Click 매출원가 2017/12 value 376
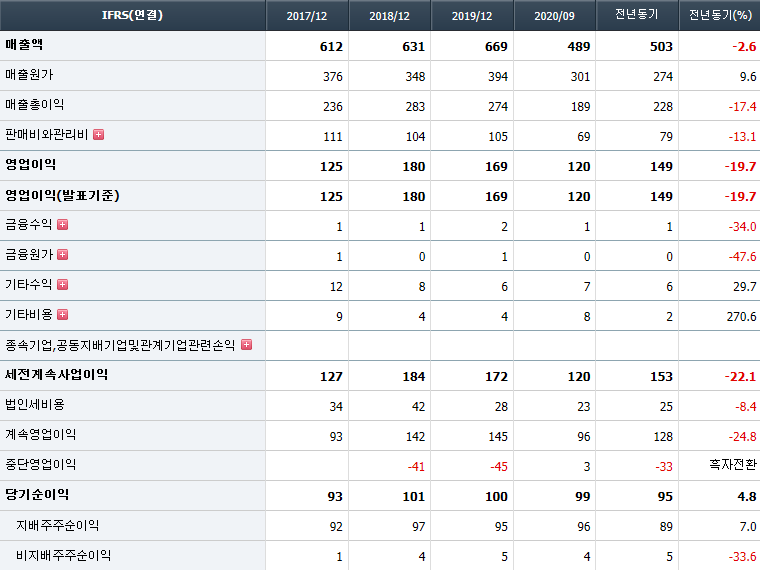Image resolution: width=760 pixels, height=570 pixels. click(x=332, y=77)
